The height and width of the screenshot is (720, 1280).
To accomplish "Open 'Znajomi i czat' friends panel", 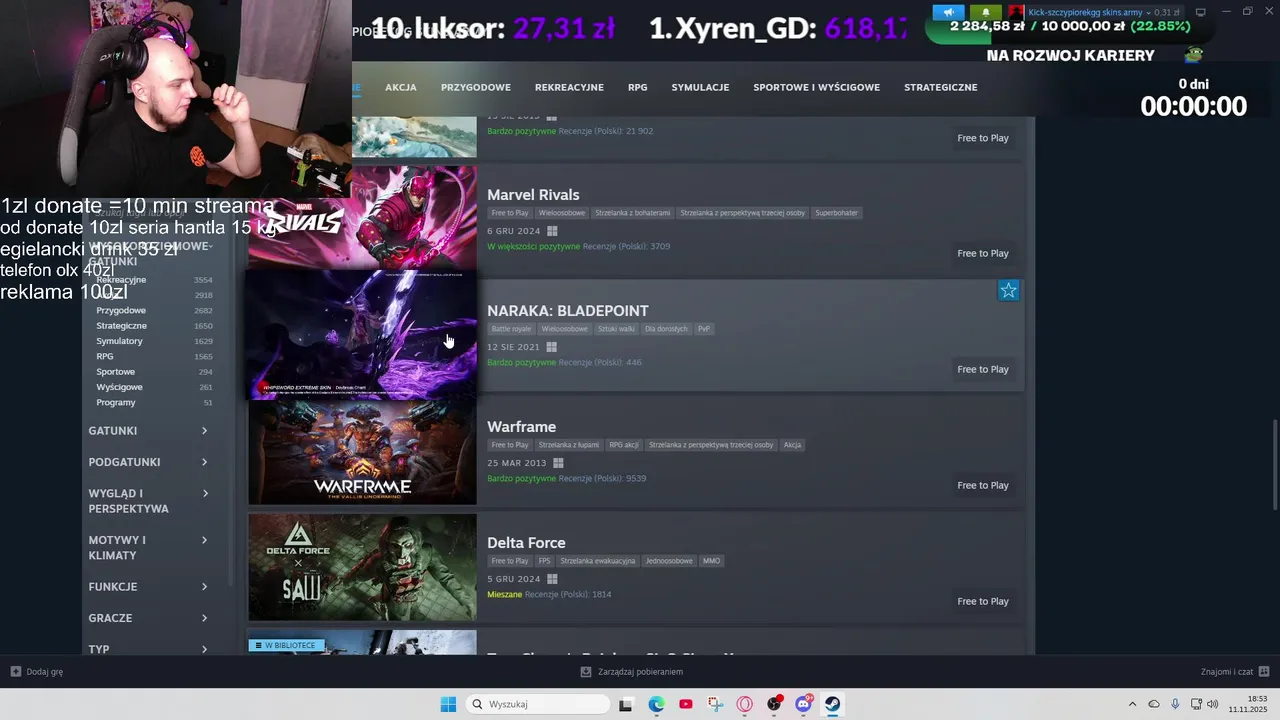I will click(1235, 672).
